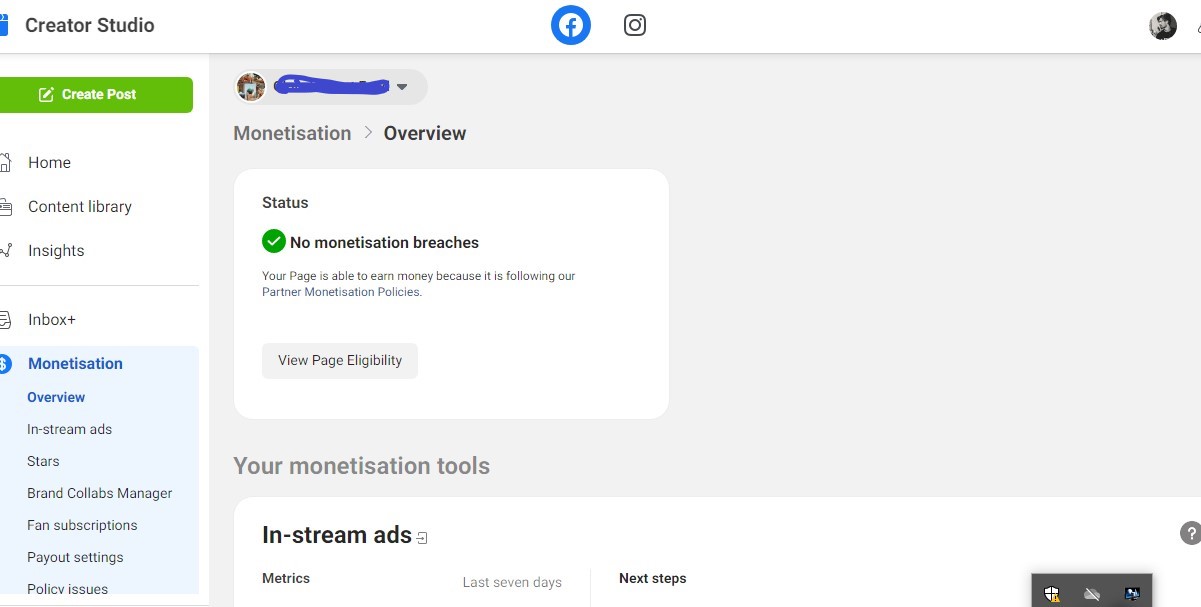Image resolution: width=1201 pixels, height=607 pixels.
Task: Open Windows Security shield tray icon
Action: 1052,594
